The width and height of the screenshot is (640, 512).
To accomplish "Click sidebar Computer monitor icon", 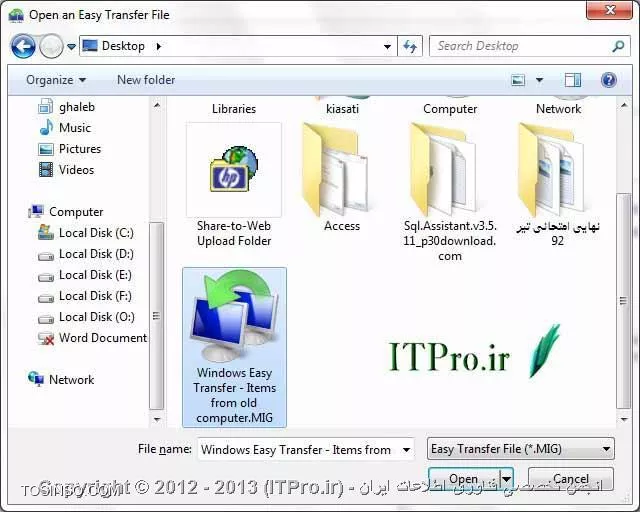I will [36, 211].
